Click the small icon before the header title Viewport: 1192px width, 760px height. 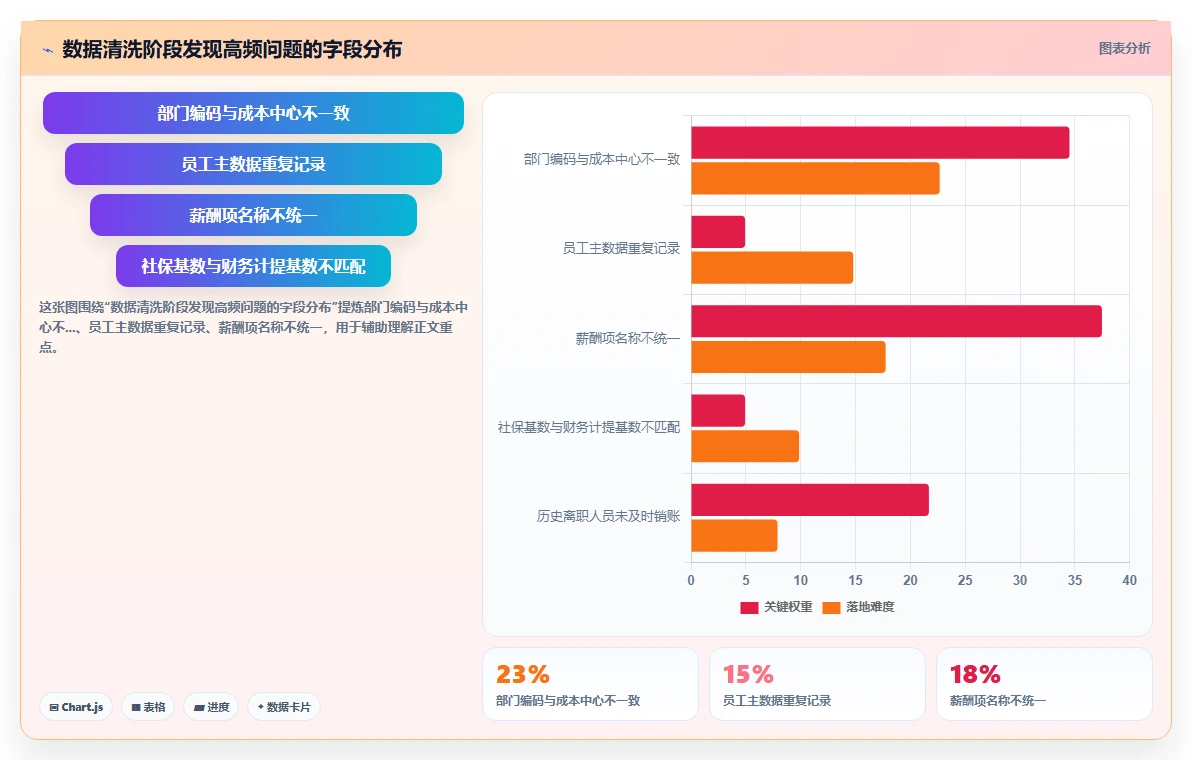pyautogui.click(x=48, y=50)
